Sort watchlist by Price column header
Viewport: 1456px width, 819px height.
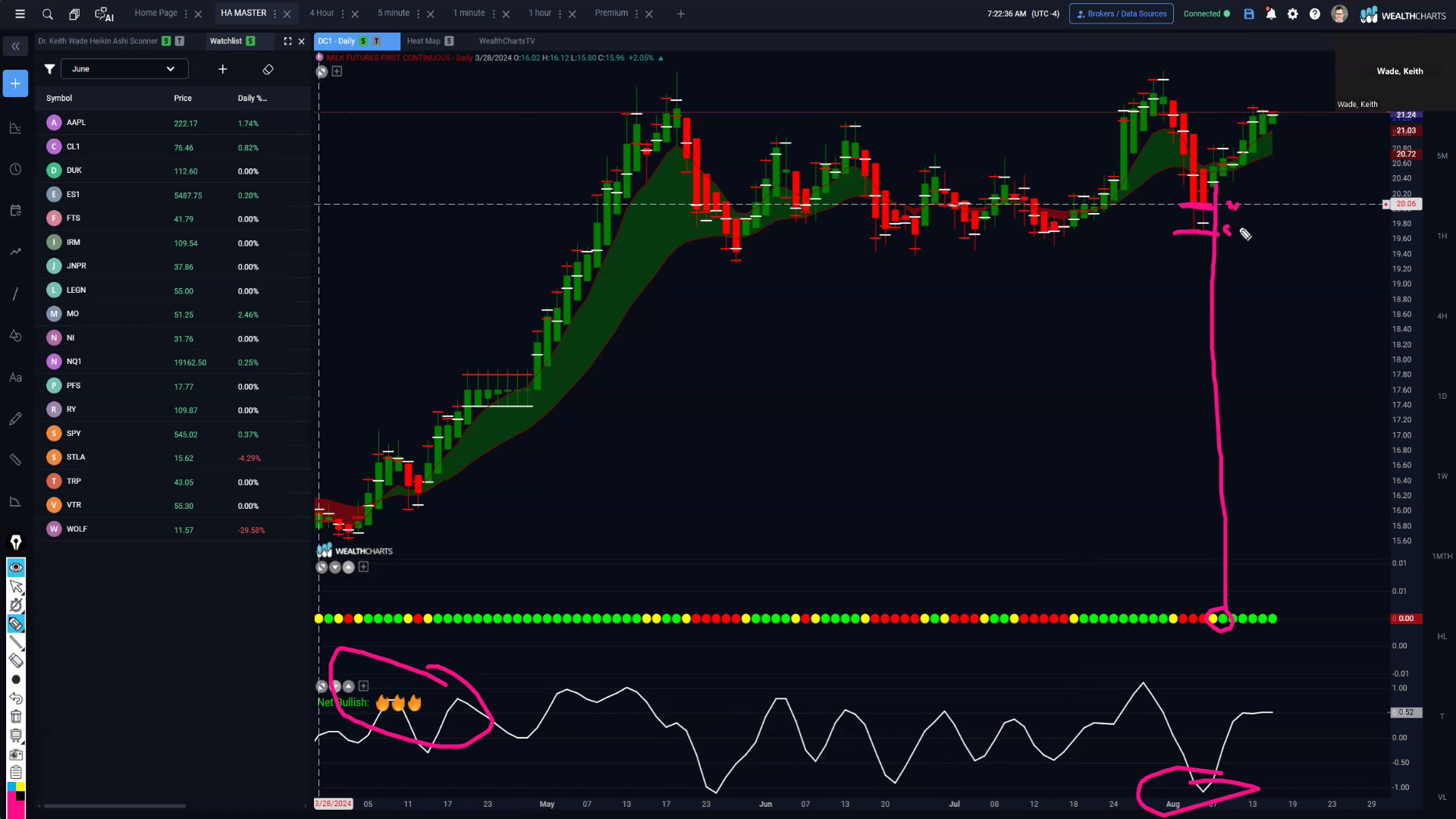[x=183, y=98]
